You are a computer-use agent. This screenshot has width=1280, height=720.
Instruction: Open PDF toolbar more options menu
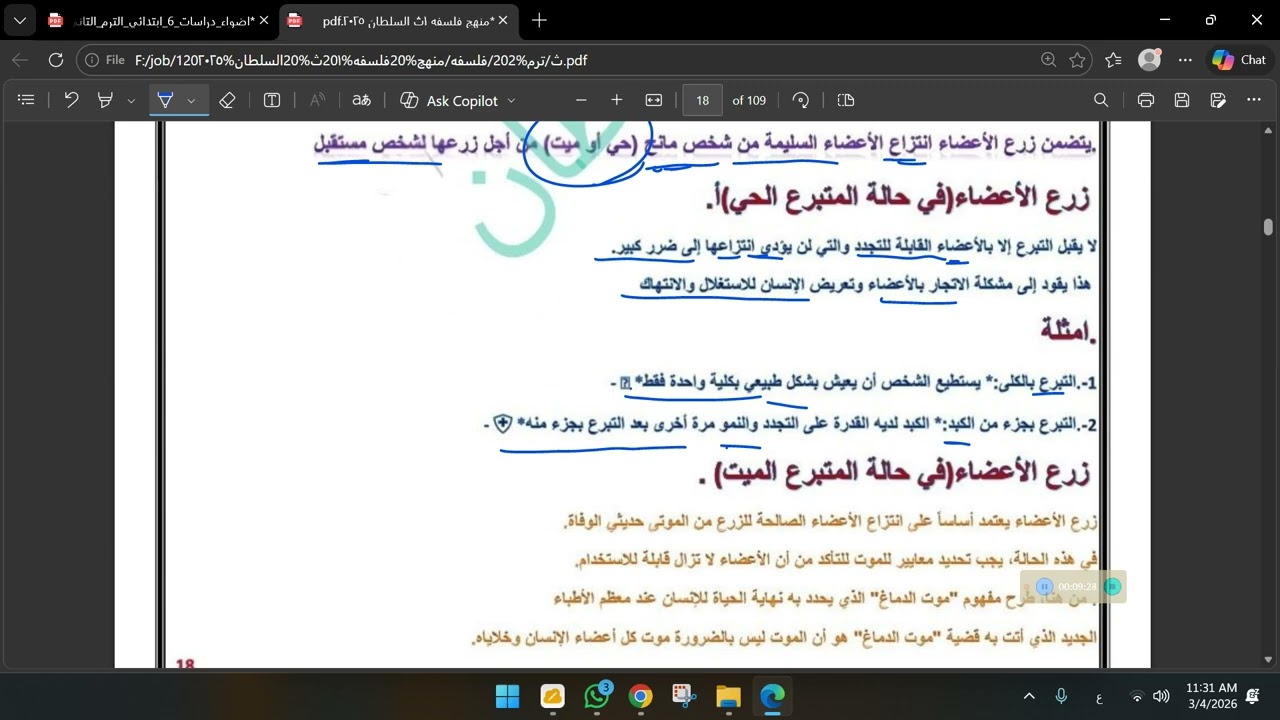point(1254,100)
